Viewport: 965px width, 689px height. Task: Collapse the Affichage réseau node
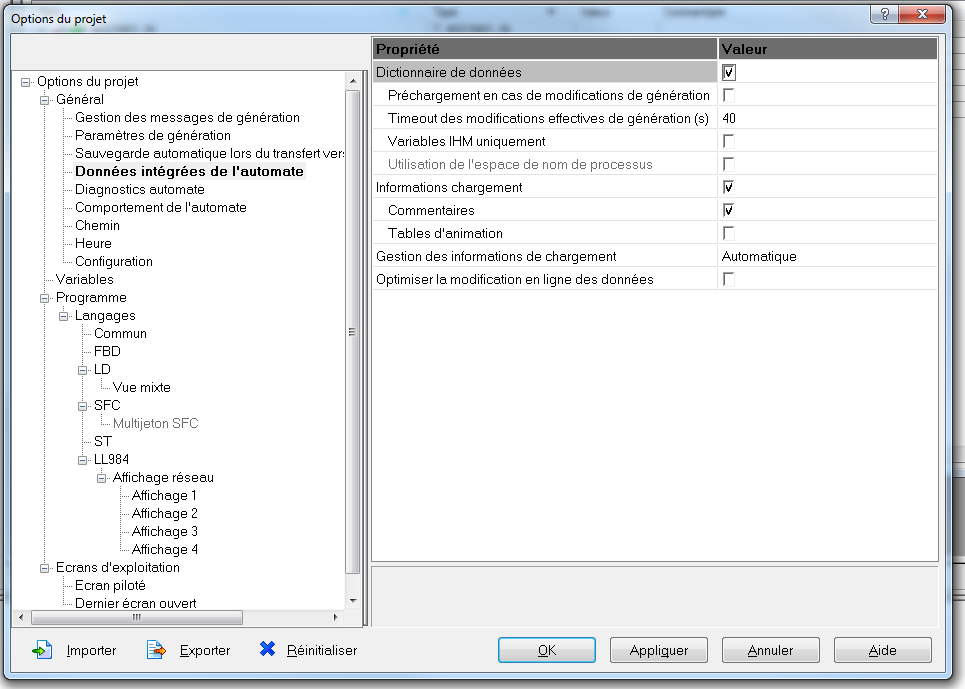(x=102, y=478)
